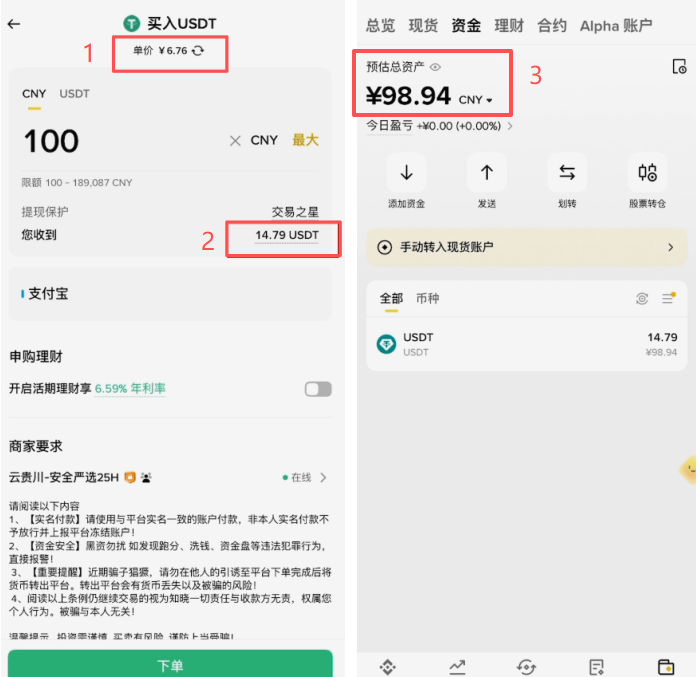Toggle the eye icon next to 预估总资产
697x677 pixels.
(x=435, y=67)
